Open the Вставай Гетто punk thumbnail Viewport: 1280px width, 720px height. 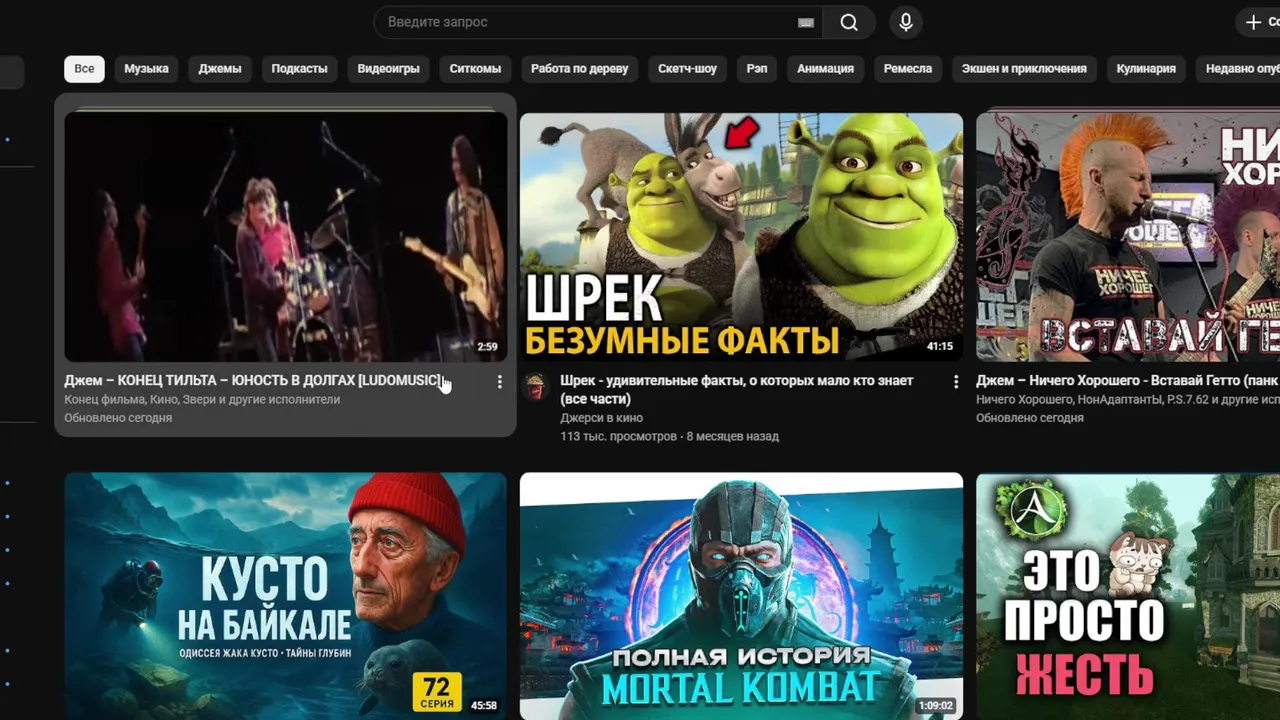coord(1128,236)
